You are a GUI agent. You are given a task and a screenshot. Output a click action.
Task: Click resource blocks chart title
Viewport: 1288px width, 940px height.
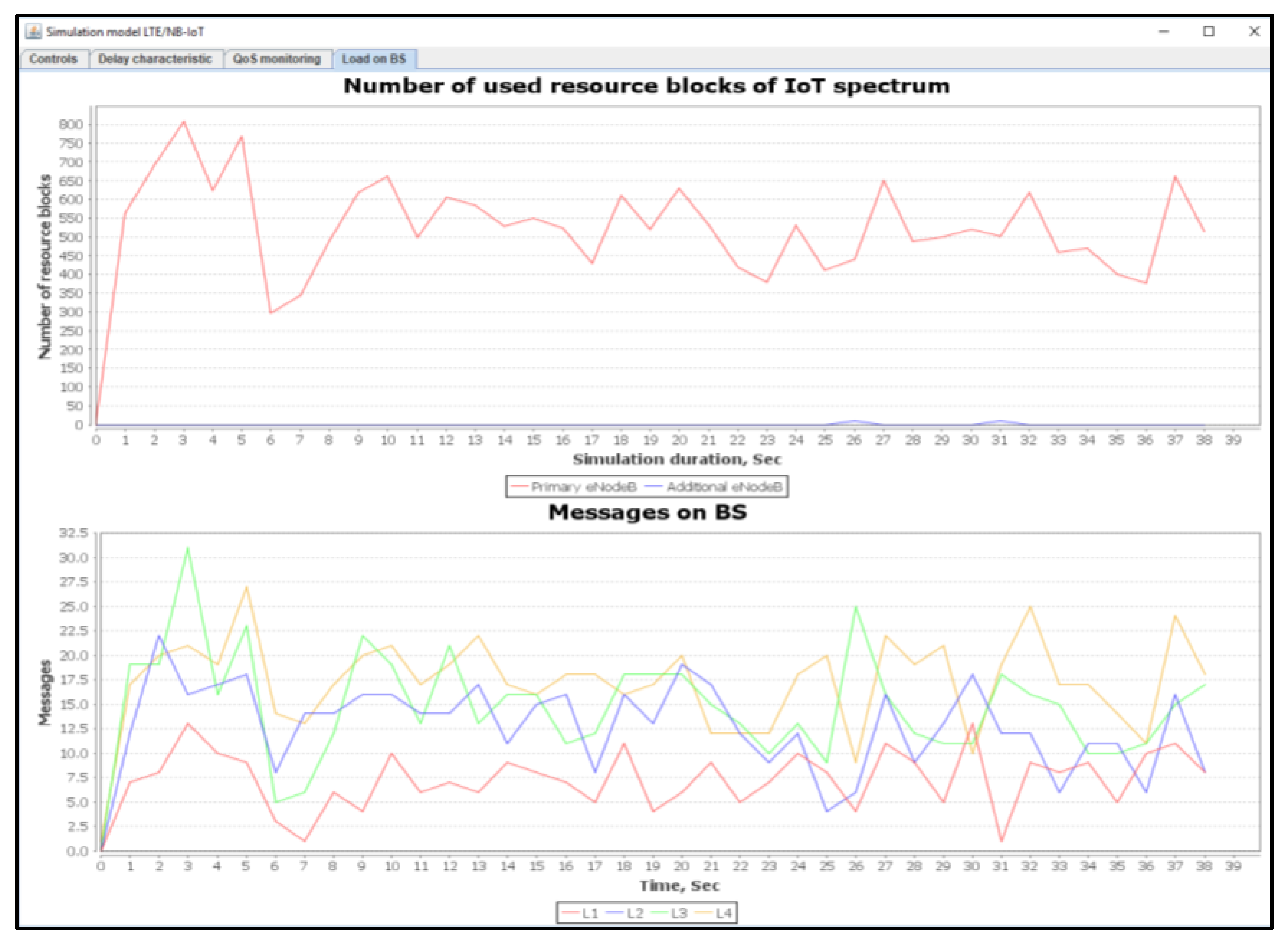(646, 86)
